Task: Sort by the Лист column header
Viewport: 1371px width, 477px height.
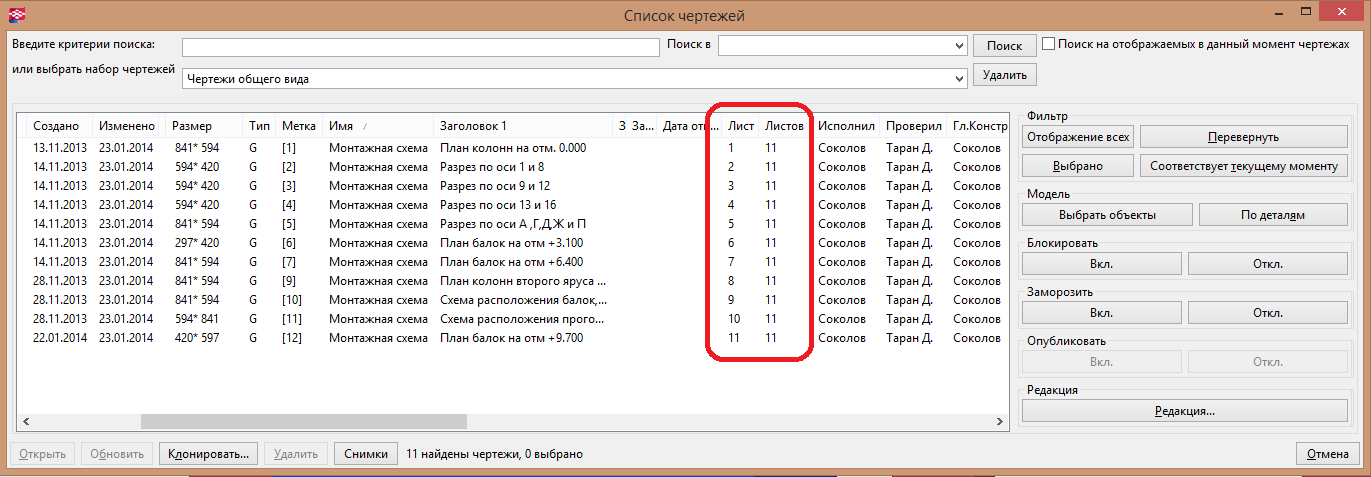Action: point(740,126)
